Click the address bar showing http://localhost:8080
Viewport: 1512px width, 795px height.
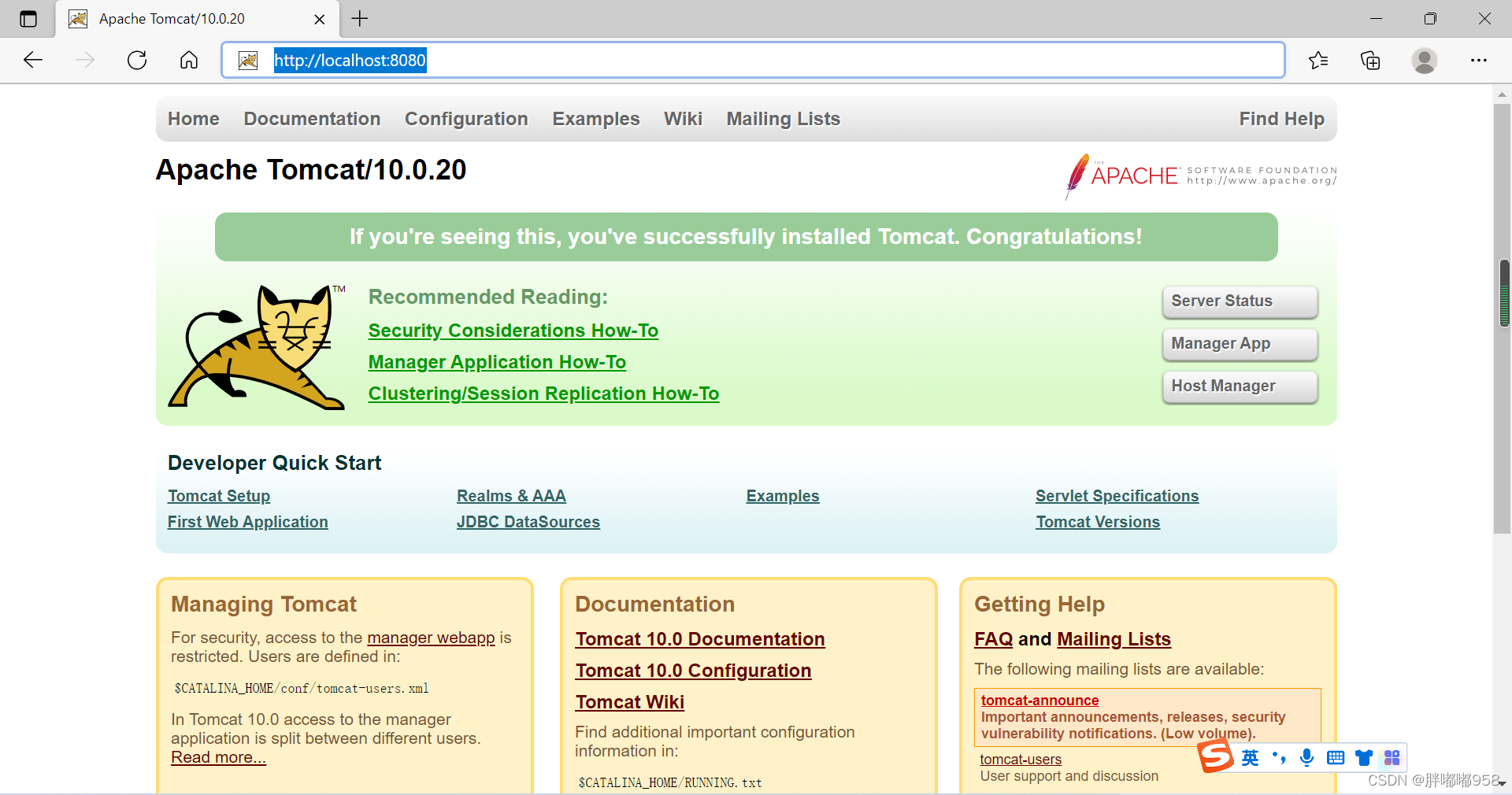753,61
